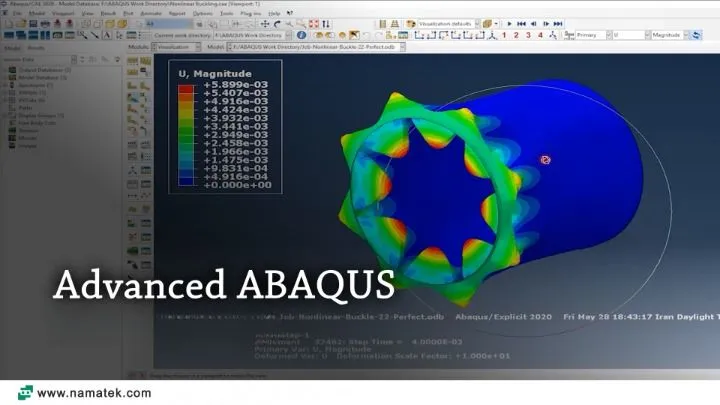Click the text annotation A icon
This screenshot has height=405, width=720.
[107, 35]
